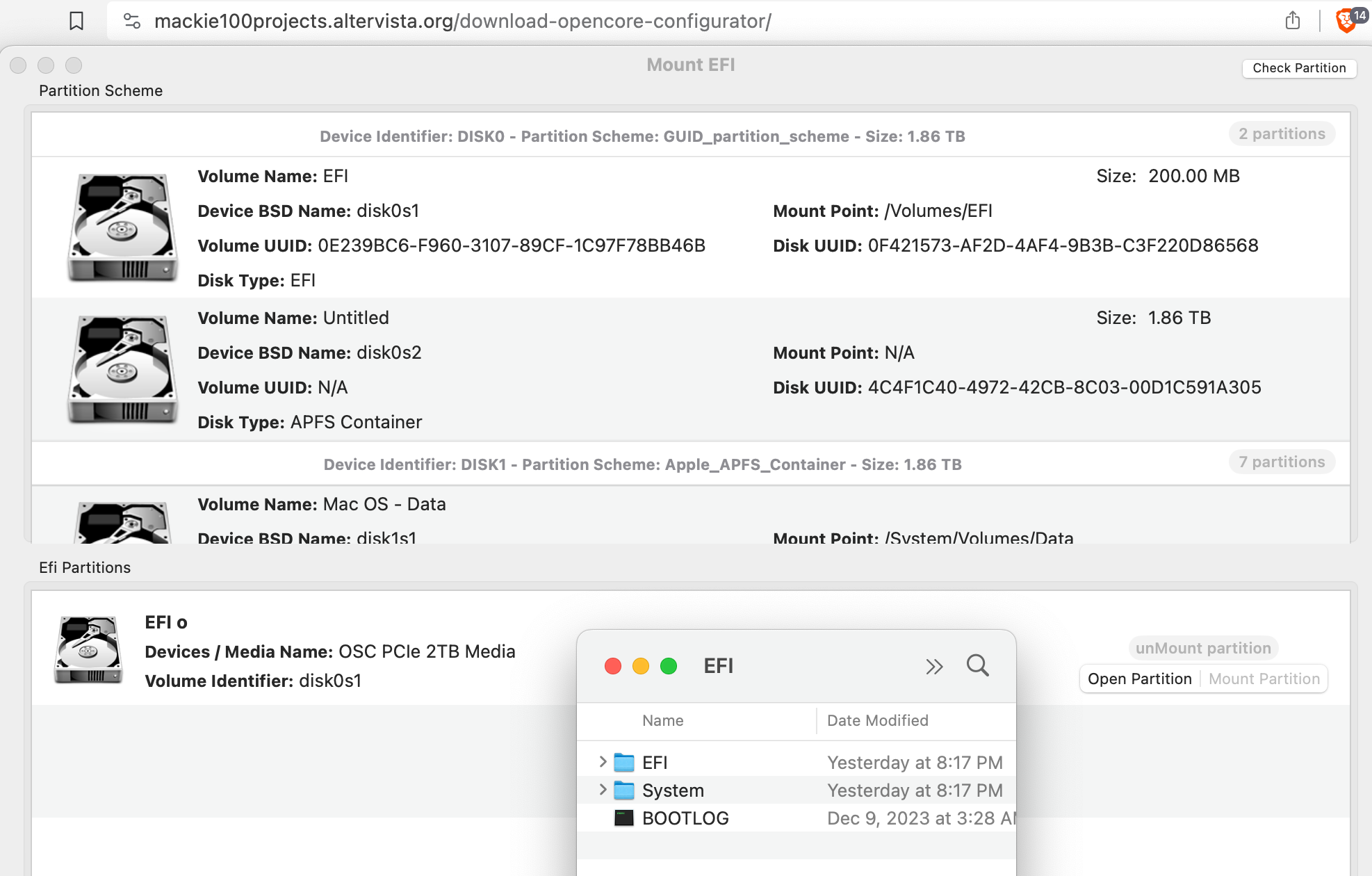Click the Mount Partition button
This screenshot has height=876, width=1372.
point(1264,679)
